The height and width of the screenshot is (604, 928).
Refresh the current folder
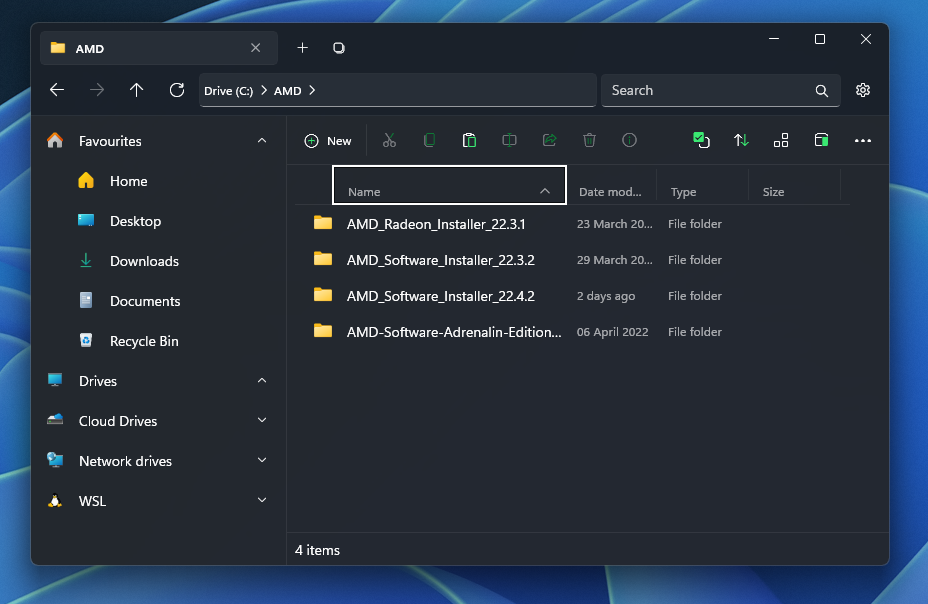pyautogui.click(x=176, y=90)
